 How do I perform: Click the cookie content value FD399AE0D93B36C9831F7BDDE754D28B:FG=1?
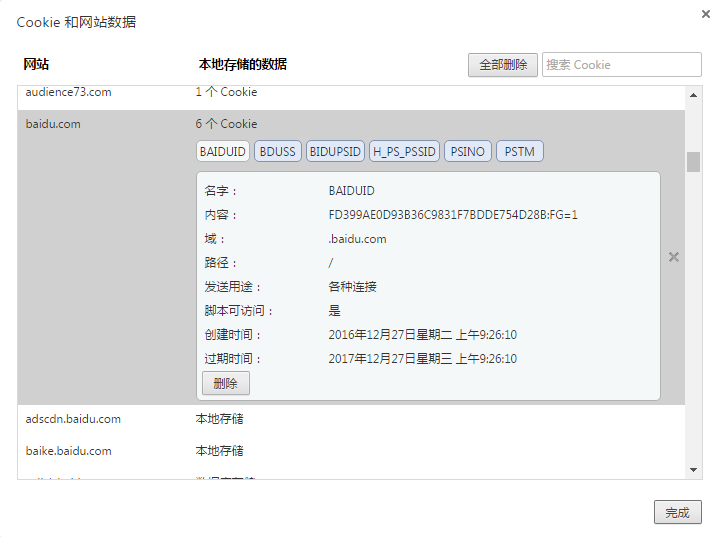(x=453, y=215)
